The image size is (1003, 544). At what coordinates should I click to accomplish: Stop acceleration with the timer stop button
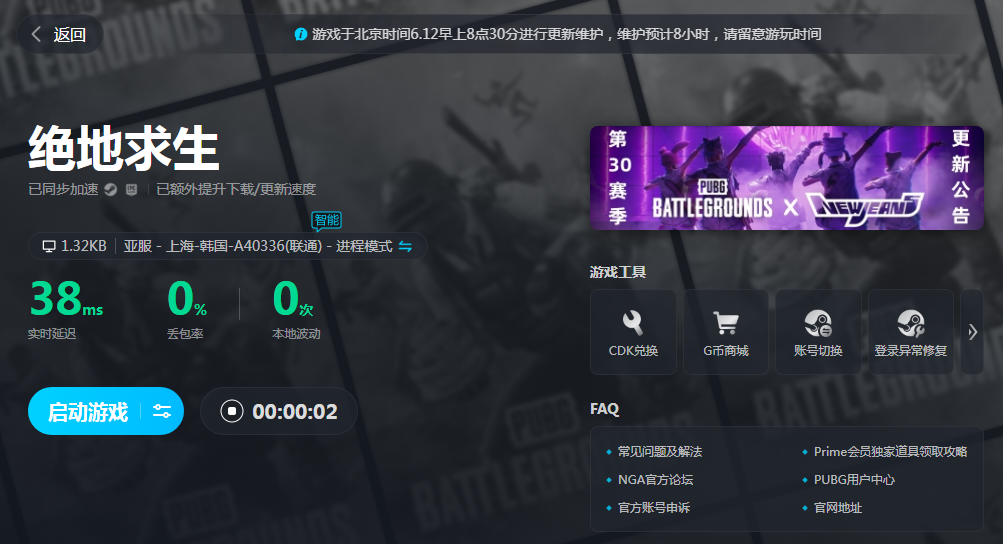coord(232,411)
